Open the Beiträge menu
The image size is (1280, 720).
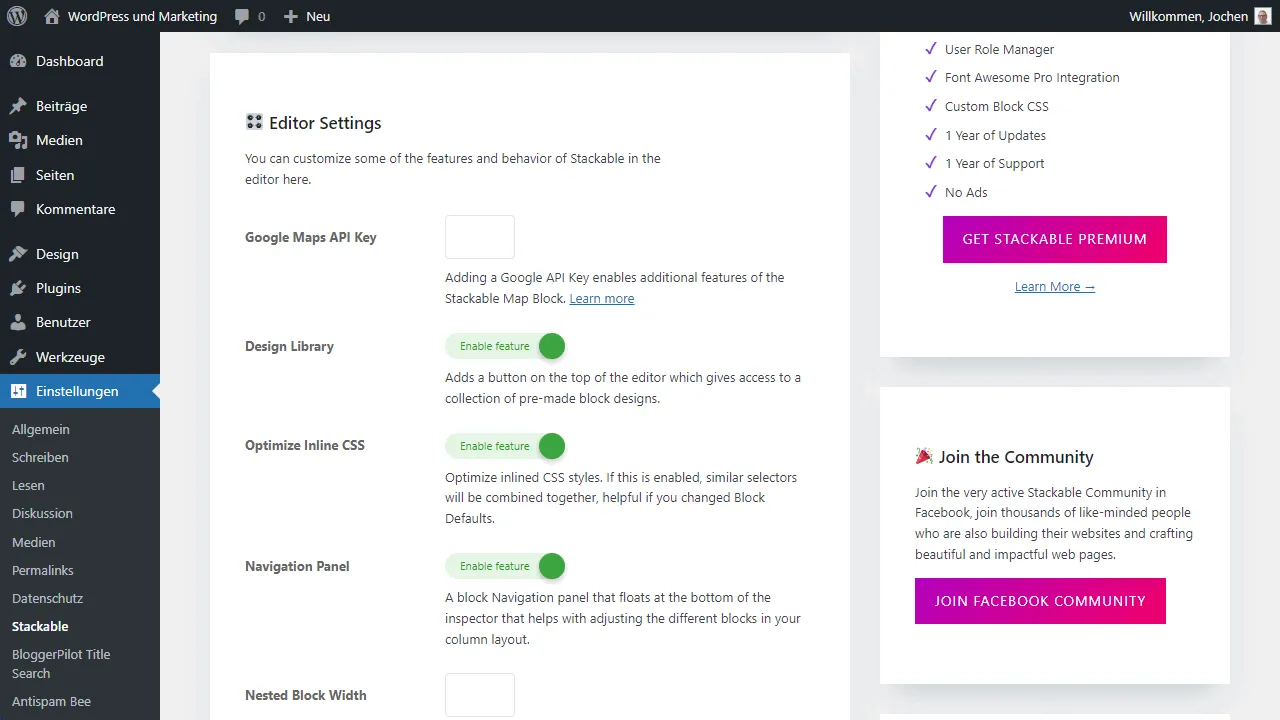point(80,106)
